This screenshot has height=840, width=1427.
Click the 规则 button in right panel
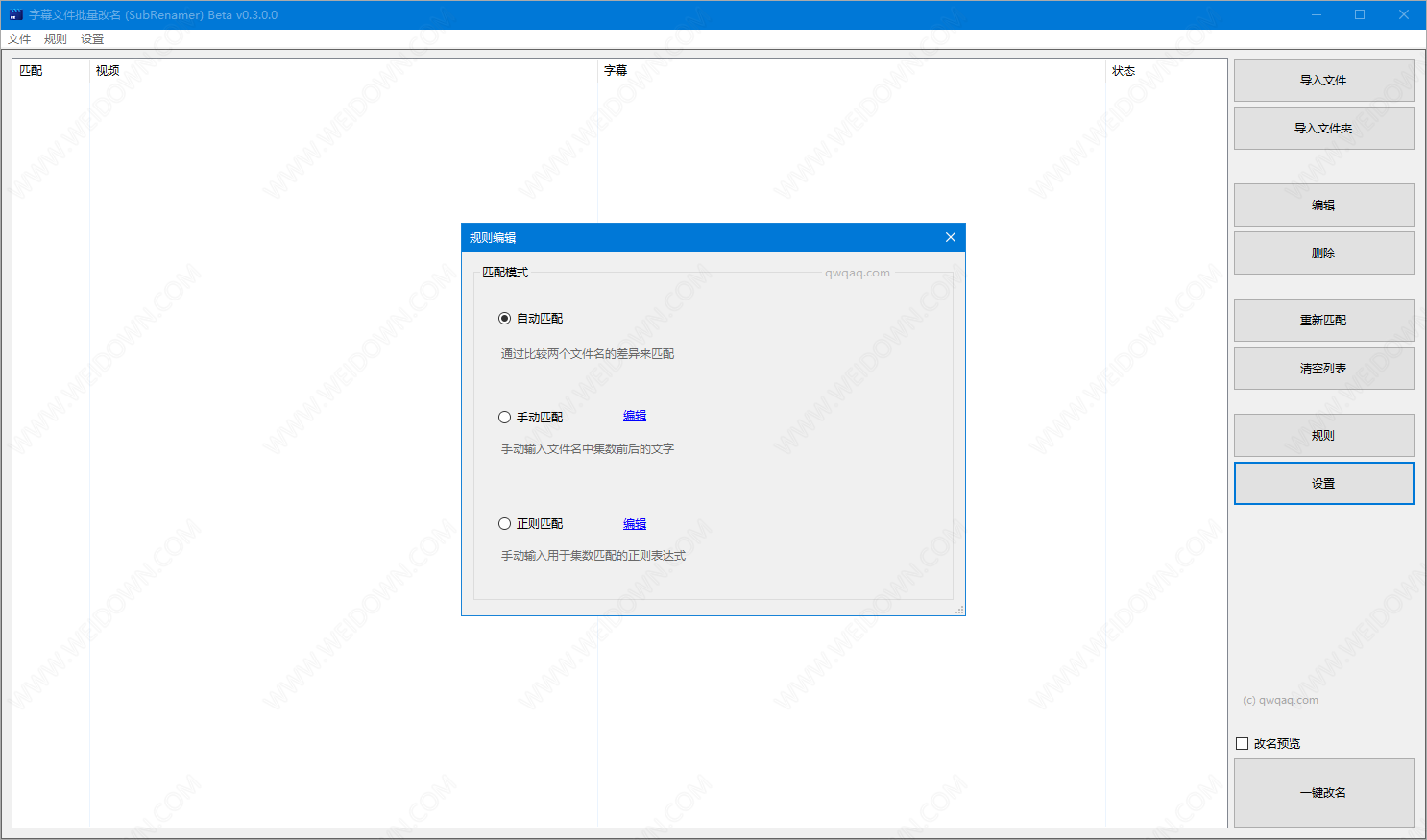pyautogui.click(x=1323, y=435)
